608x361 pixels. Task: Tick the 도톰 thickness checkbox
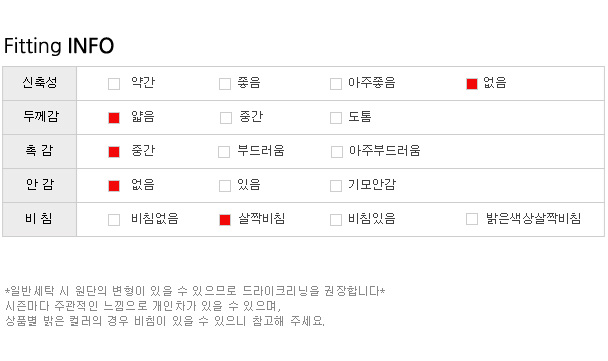coord(336,118)
